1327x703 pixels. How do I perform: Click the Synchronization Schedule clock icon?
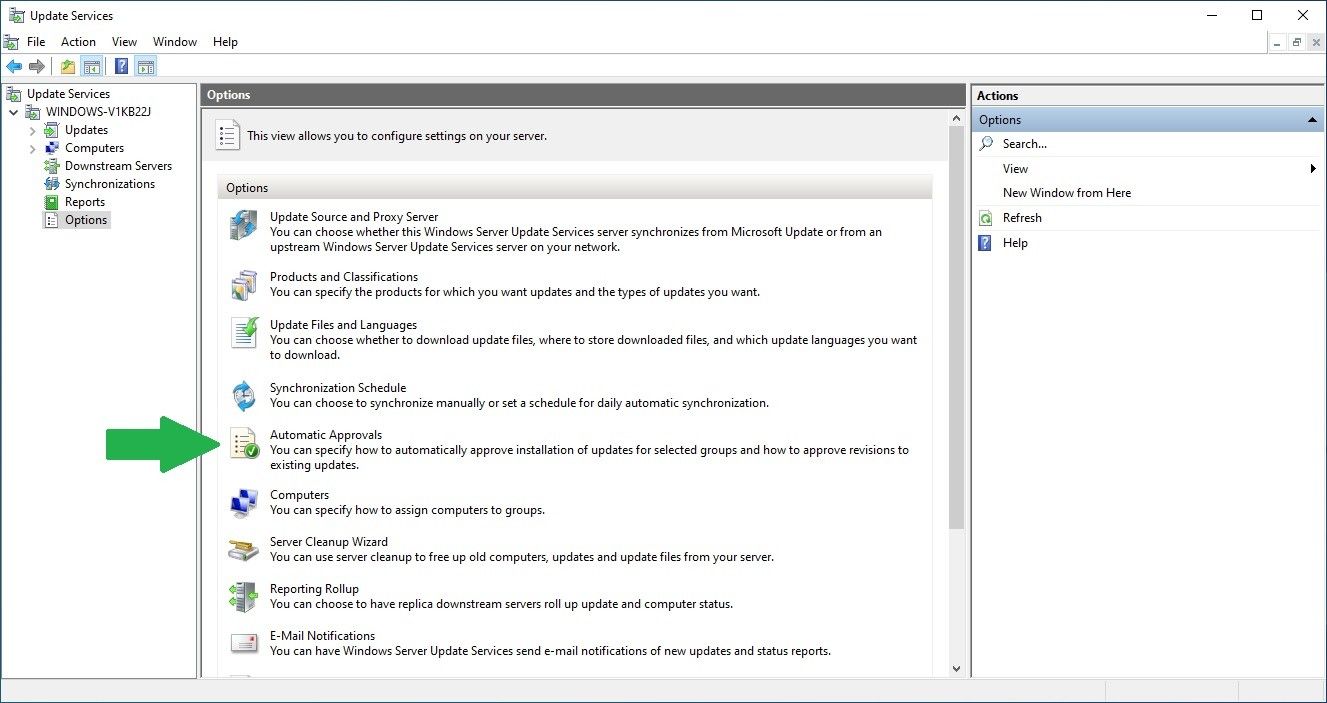244,396
